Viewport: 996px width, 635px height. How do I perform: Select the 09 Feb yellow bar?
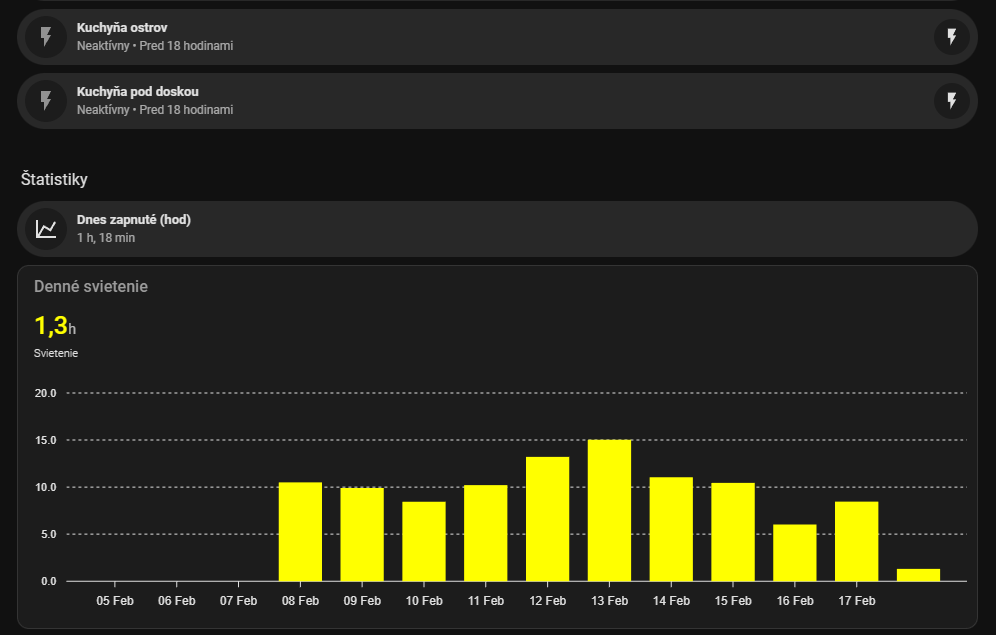362,534
